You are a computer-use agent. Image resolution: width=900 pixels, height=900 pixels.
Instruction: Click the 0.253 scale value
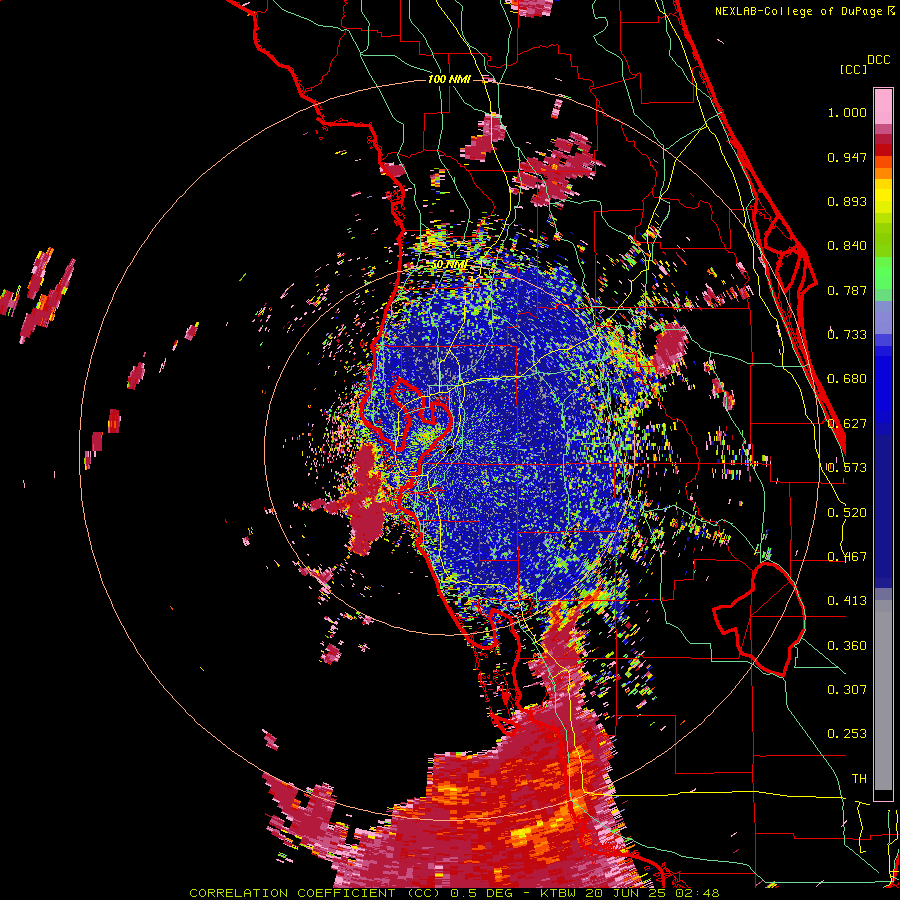tap(847, 734)
